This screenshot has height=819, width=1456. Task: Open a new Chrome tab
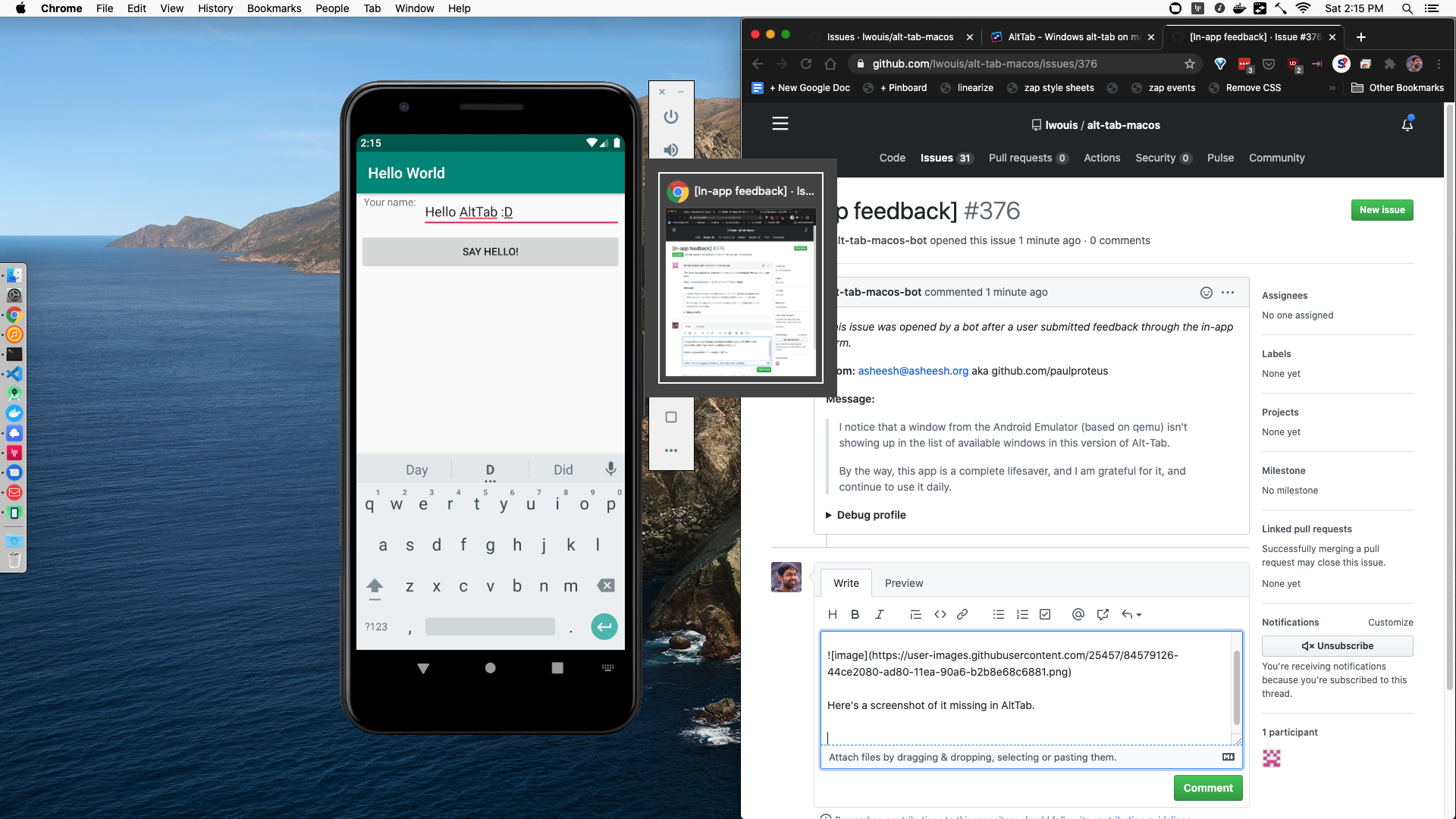pos(1361,37)
